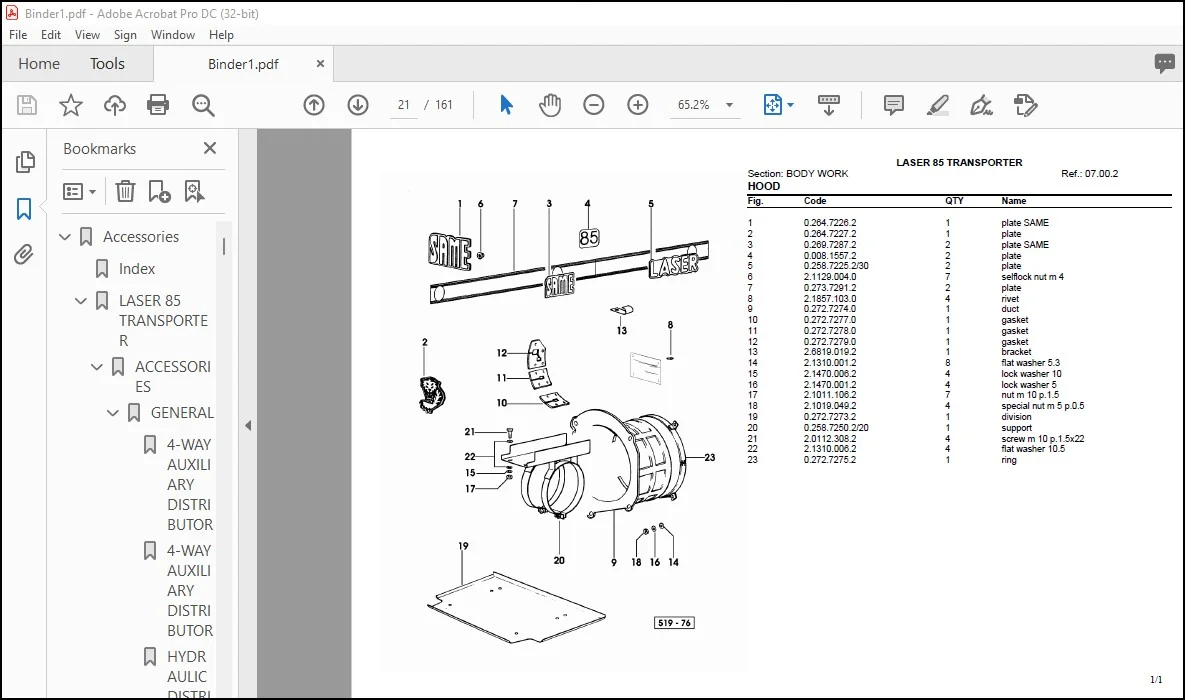Click the '519 - 76' drawing label
Viewport: 1185px width, 700px height.
click(674, 623)
